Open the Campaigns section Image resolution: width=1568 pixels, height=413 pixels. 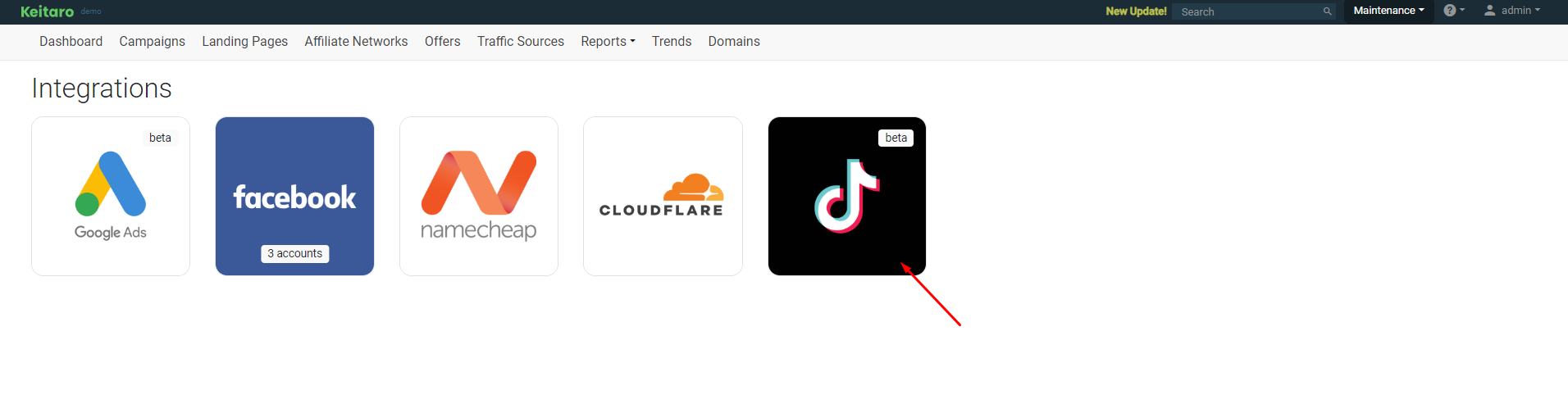[153, 41]
